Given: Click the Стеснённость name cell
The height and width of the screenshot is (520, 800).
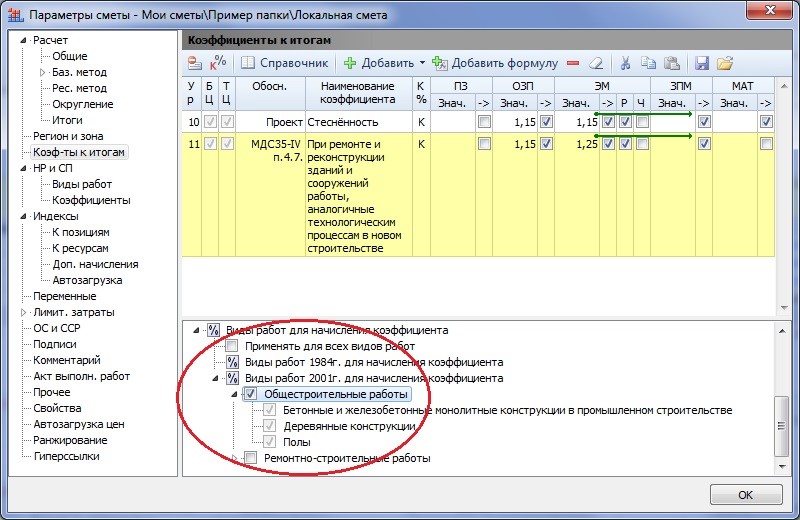Looking at the screenshot, I should [359, 122].
